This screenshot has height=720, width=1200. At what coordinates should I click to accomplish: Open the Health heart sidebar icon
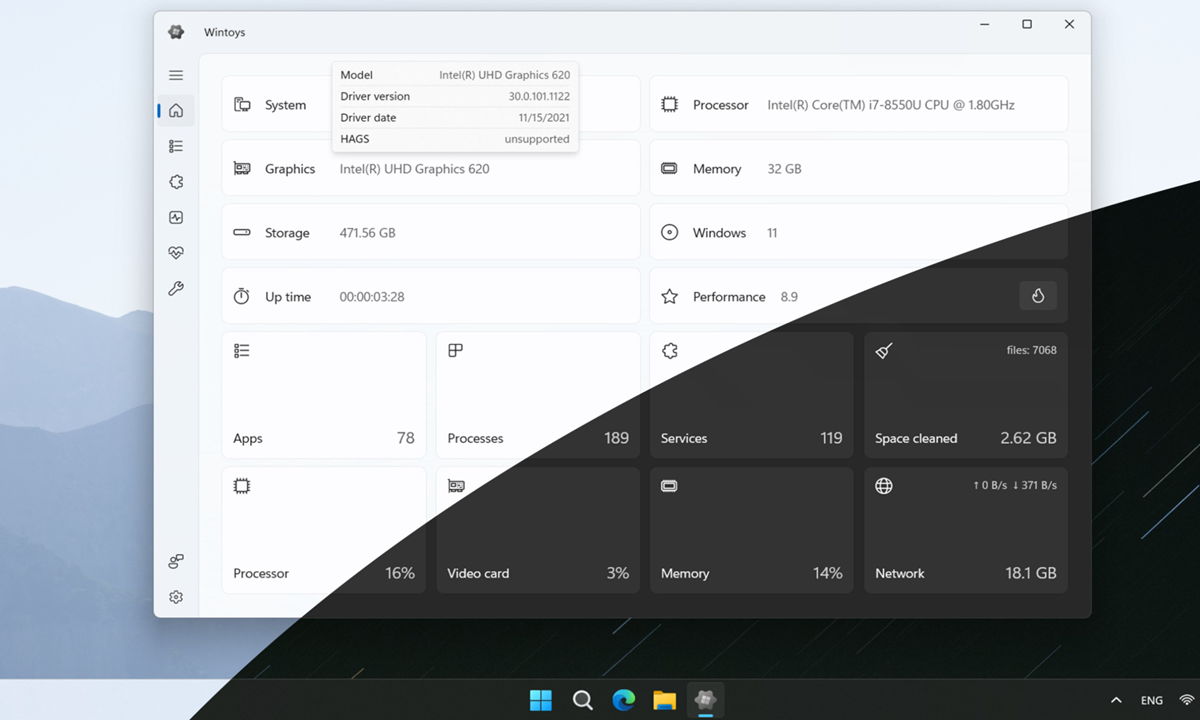[x=176, y=253]
